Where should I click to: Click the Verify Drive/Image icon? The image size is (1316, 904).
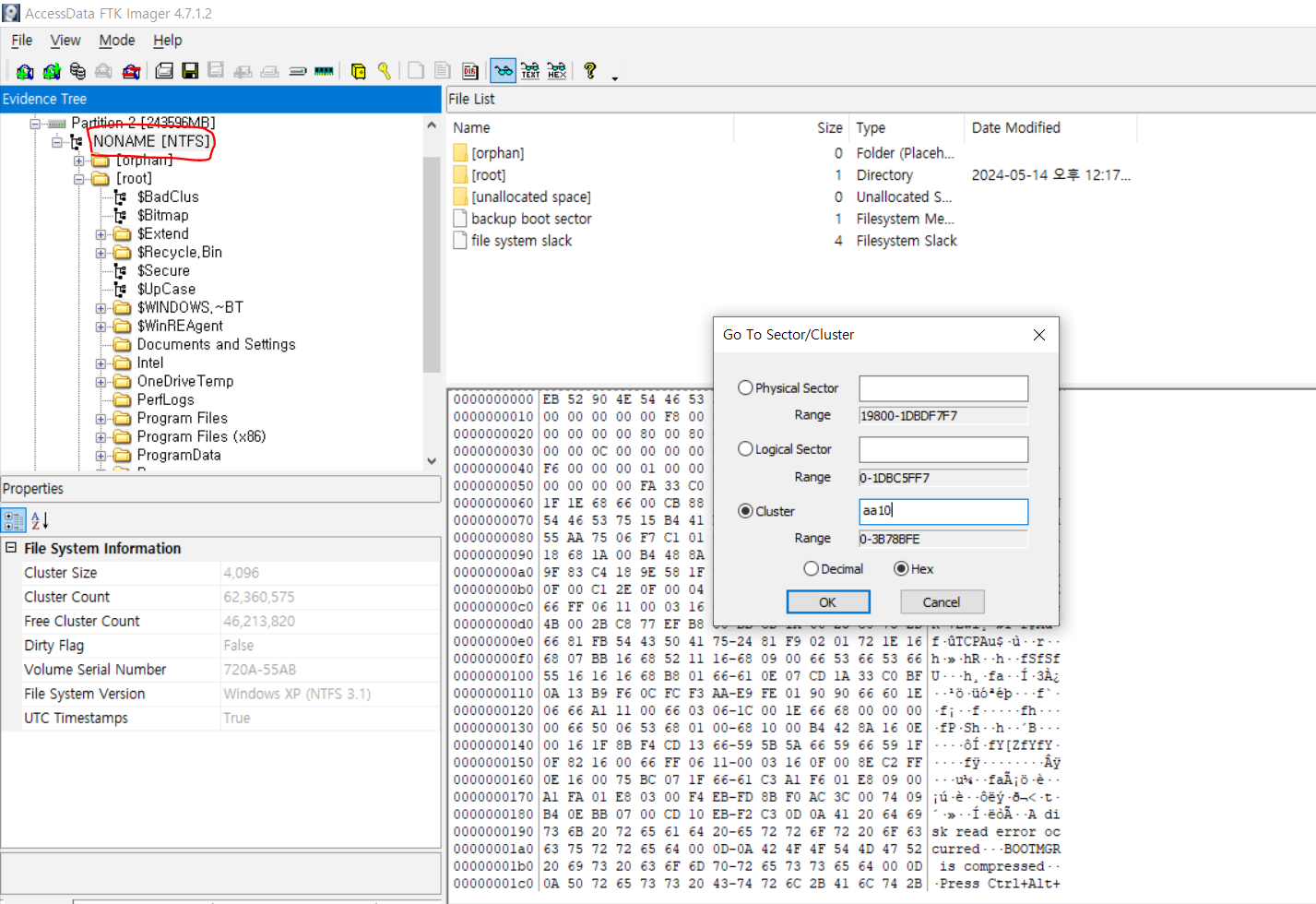[x=297, y=71]
